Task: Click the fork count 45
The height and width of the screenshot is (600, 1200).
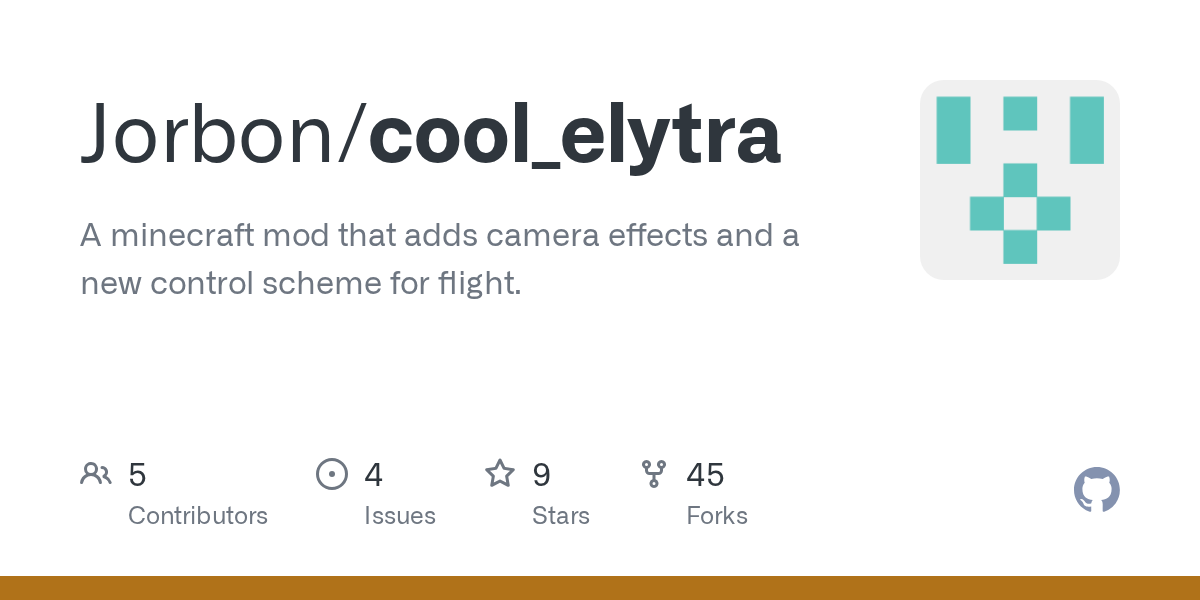Action: pos(705,475)
